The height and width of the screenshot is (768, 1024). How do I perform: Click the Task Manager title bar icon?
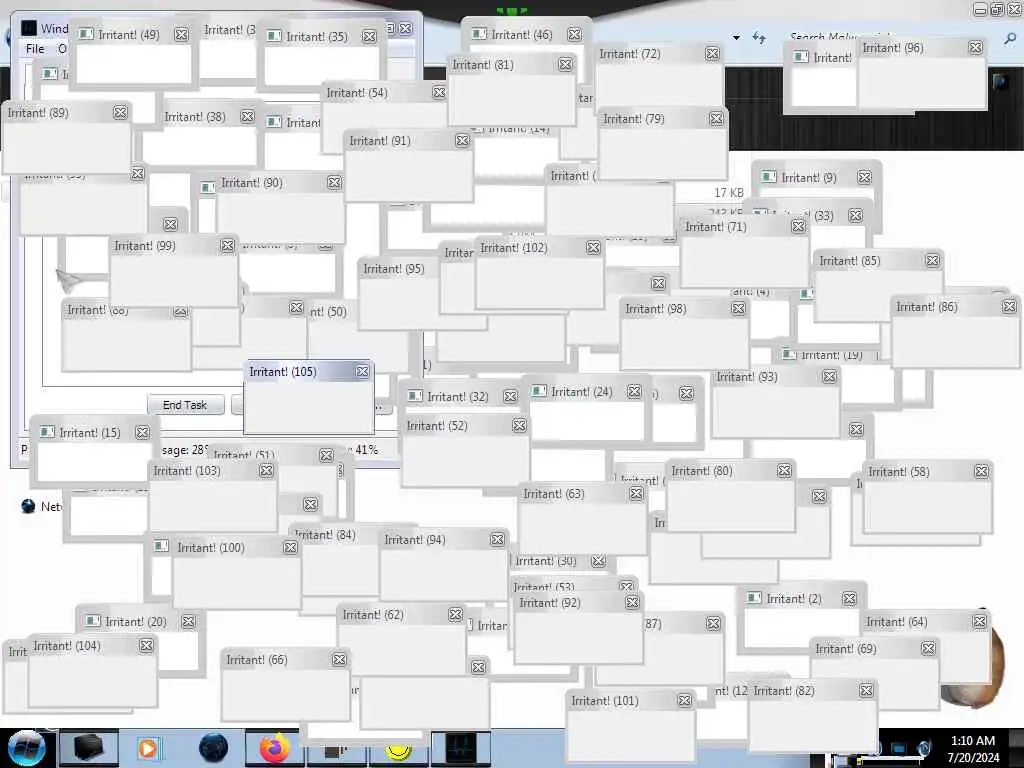[29, 28]
